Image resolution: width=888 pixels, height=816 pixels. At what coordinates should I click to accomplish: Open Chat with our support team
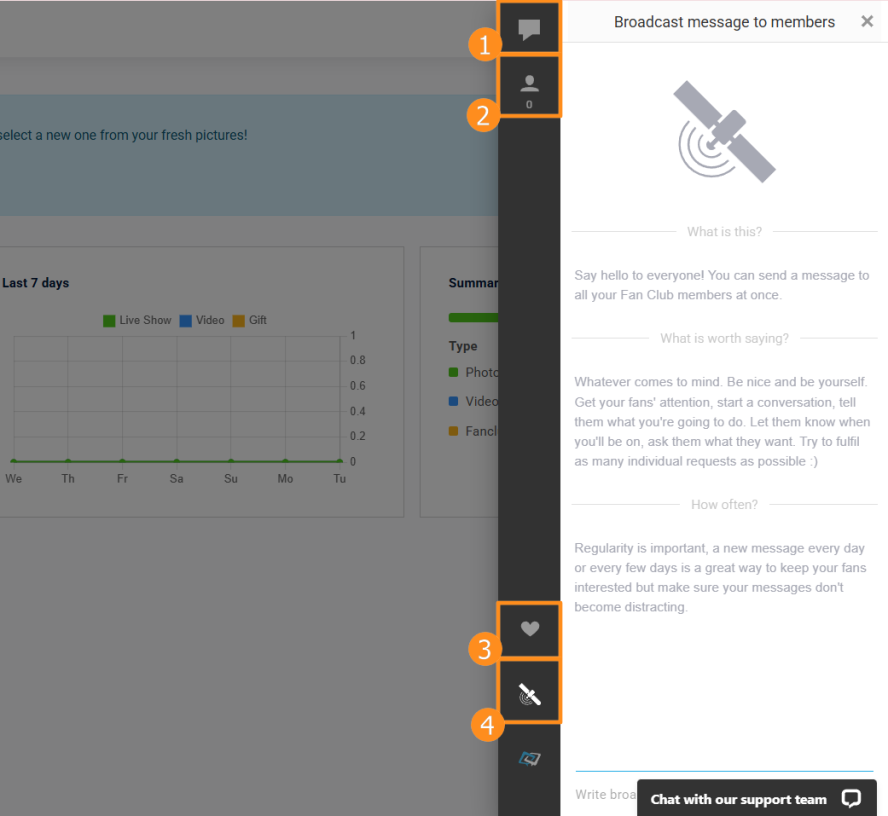point(738,799)
